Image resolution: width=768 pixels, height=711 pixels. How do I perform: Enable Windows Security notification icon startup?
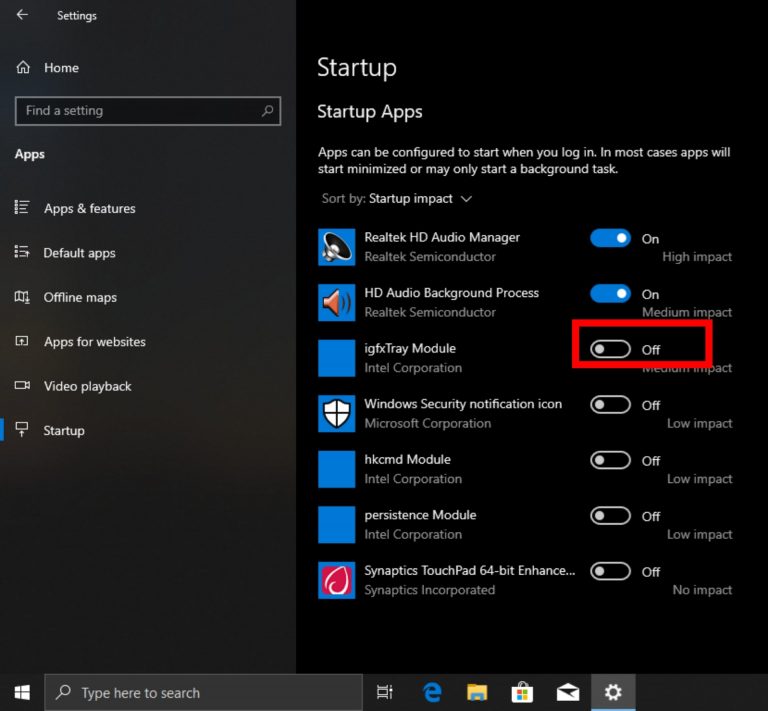610,405
